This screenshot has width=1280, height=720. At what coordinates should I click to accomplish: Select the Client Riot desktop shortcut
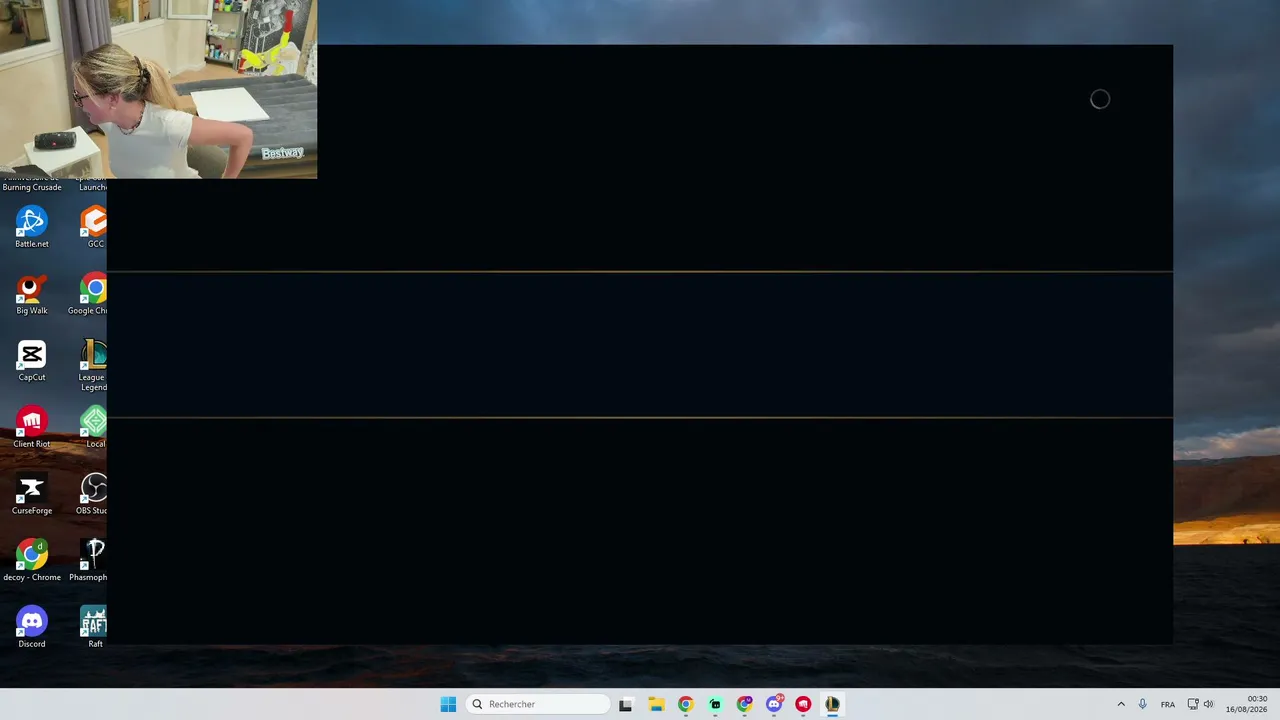point(32,428)
